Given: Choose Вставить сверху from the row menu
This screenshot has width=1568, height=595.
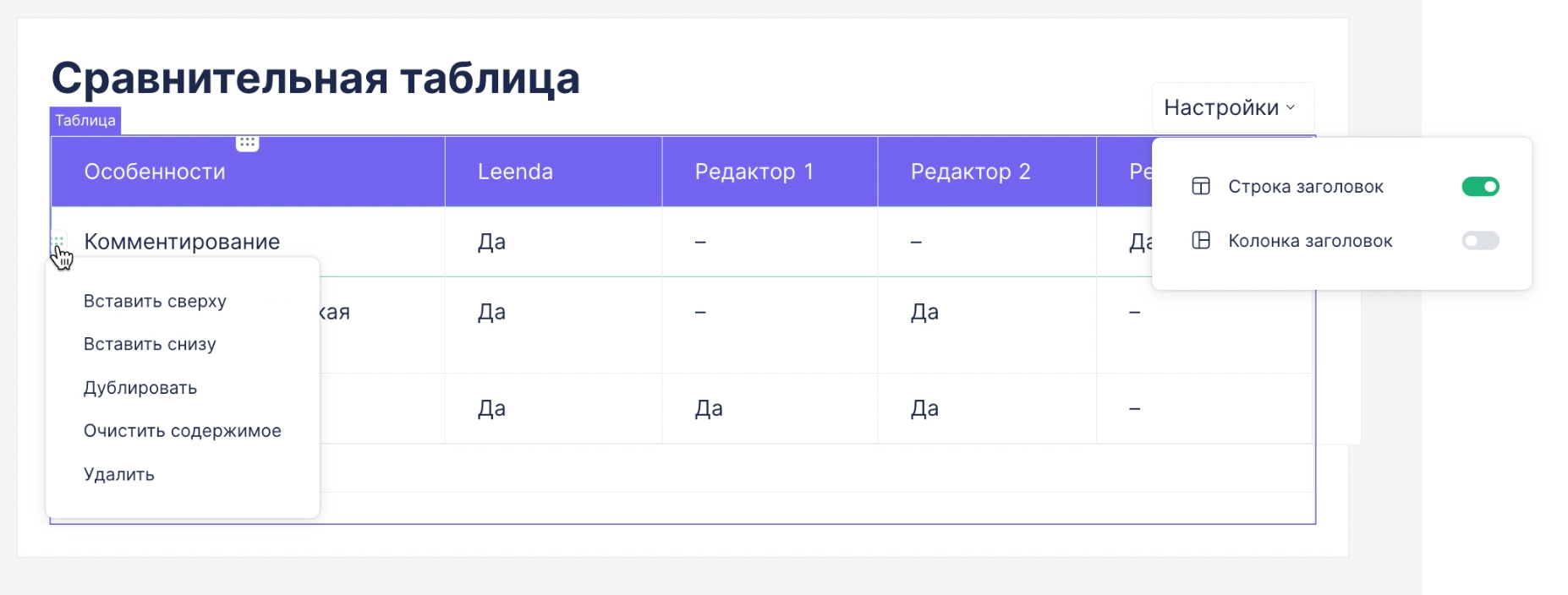Looking at the screenshot, I should [x=155, y=302].
